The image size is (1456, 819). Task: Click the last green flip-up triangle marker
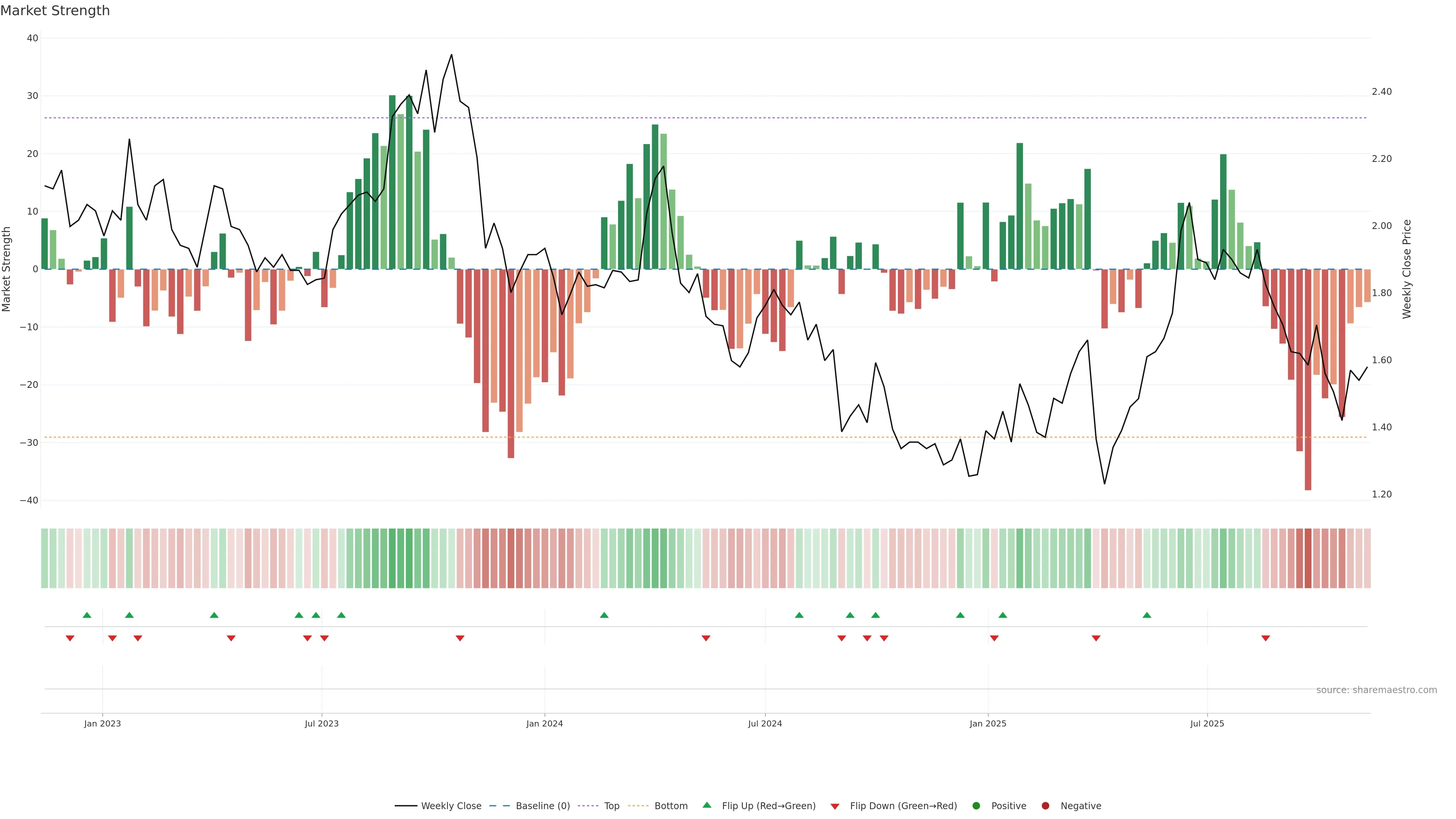[x=1146, y=615]
